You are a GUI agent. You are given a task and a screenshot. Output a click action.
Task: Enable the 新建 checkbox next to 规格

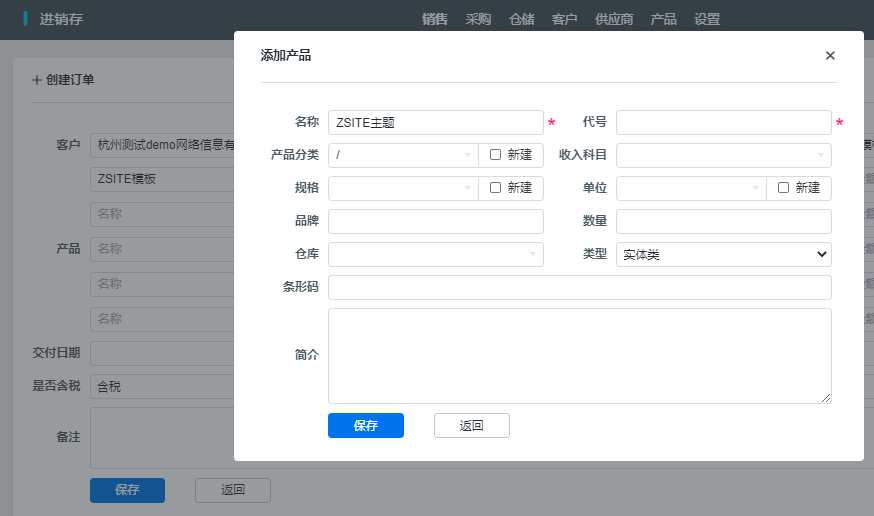point(495,188)
